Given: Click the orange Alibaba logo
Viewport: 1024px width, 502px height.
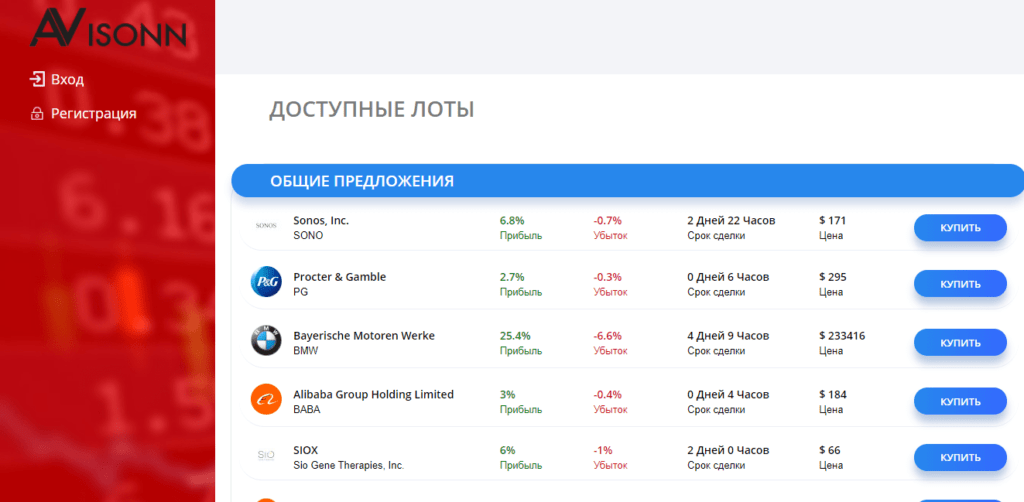Looking at the screenshot, I should (266, 399).
